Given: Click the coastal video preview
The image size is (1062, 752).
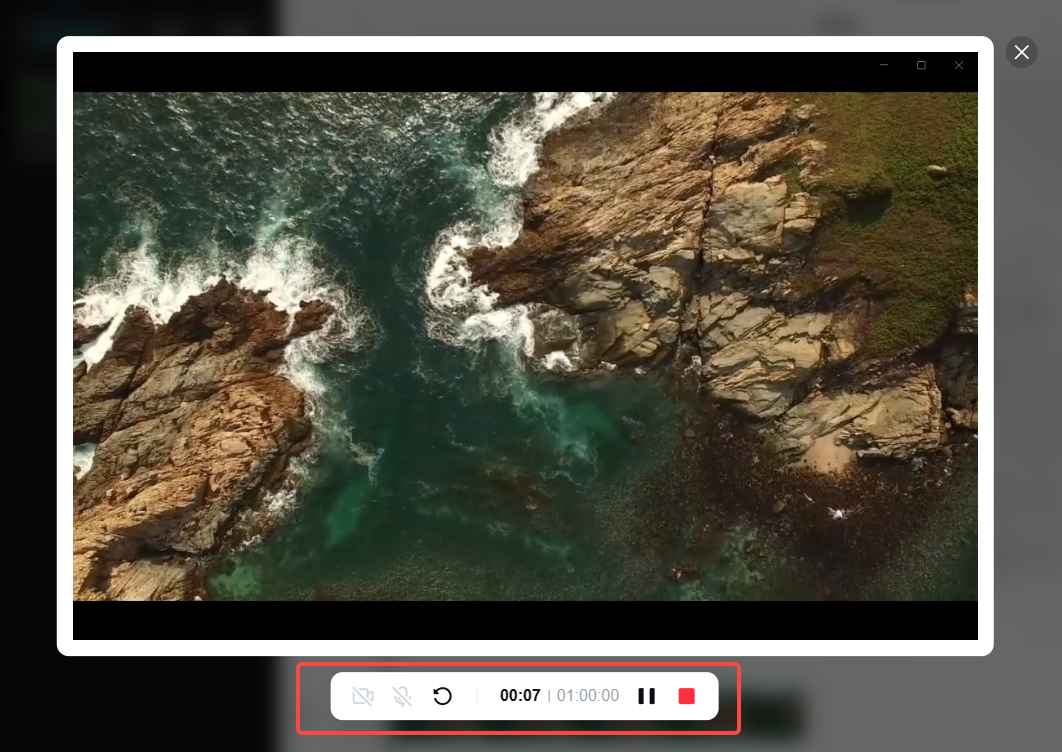Looking at the screenshot, I should pos(525,346).
